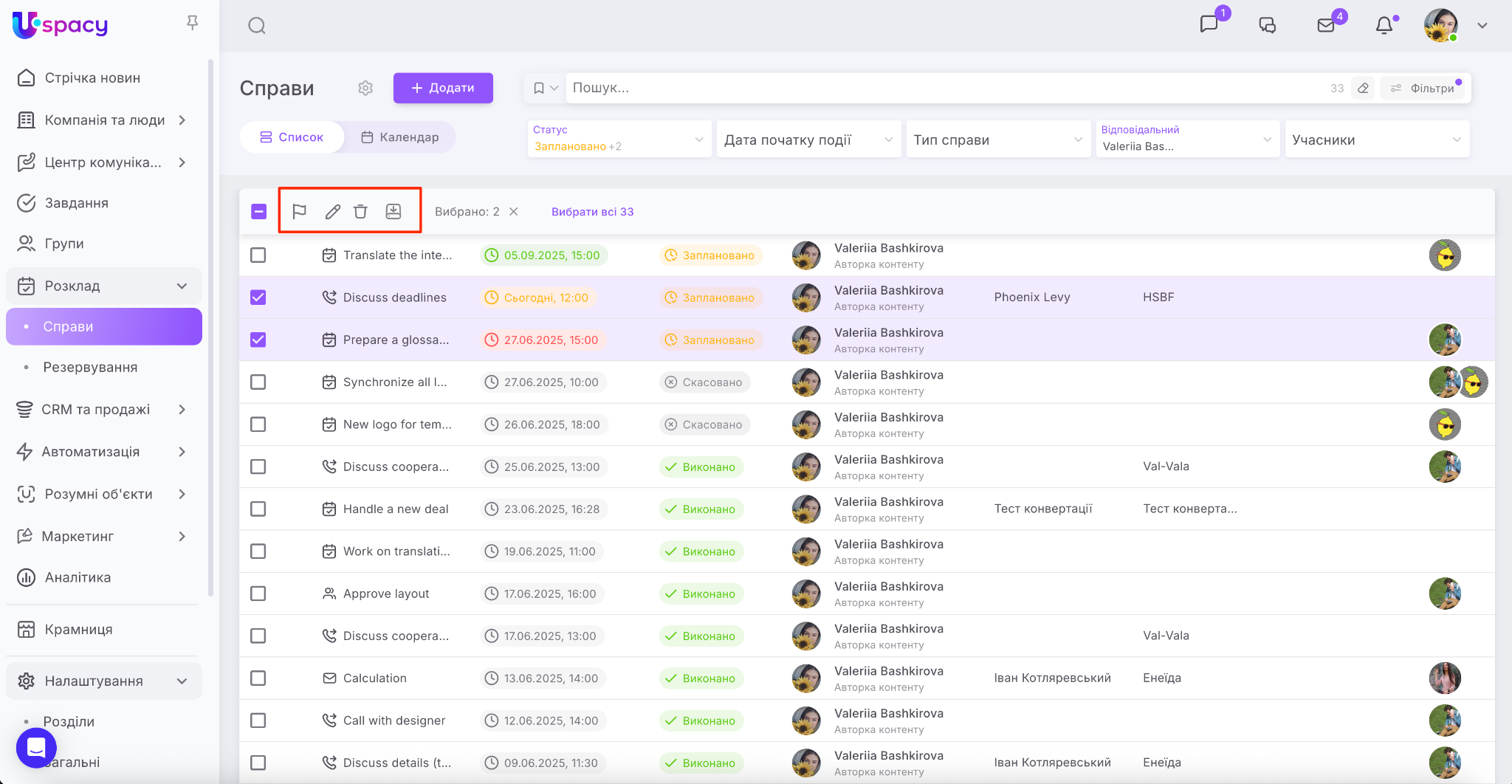1512x784 pixels.
Task: Click into the Пошук search field
Action: click(945, 88)
